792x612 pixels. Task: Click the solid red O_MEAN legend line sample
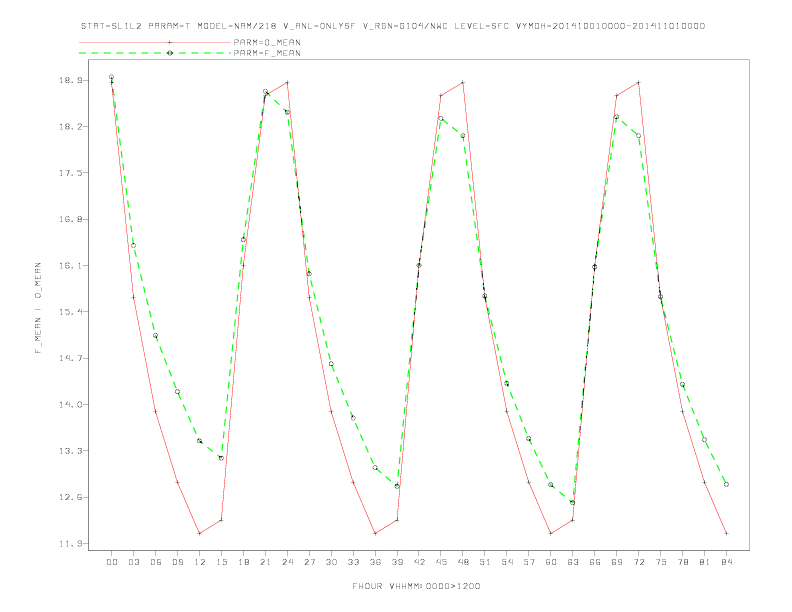(155, 42)
